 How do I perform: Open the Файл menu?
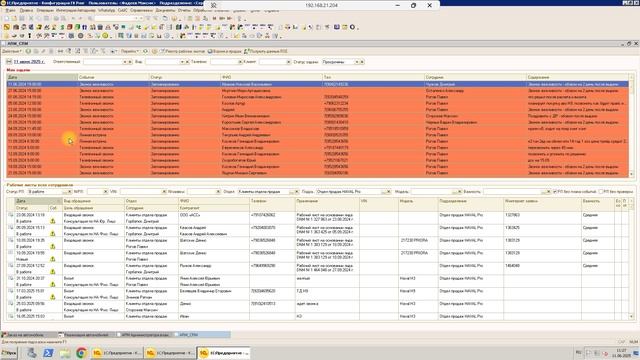(x=11, y=10)
